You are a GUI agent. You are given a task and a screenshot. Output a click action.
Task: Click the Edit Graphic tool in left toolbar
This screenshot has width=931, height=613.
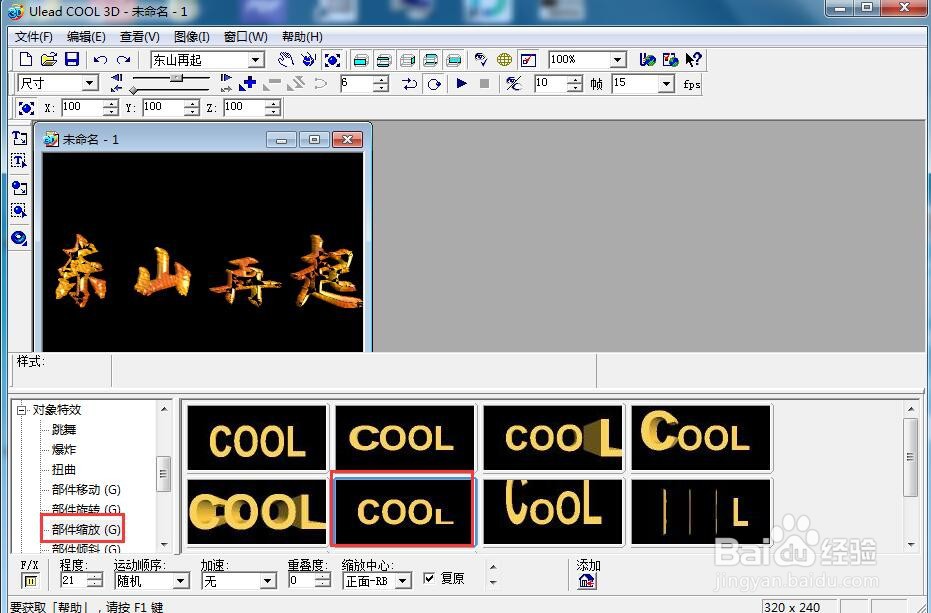[20, 211]
